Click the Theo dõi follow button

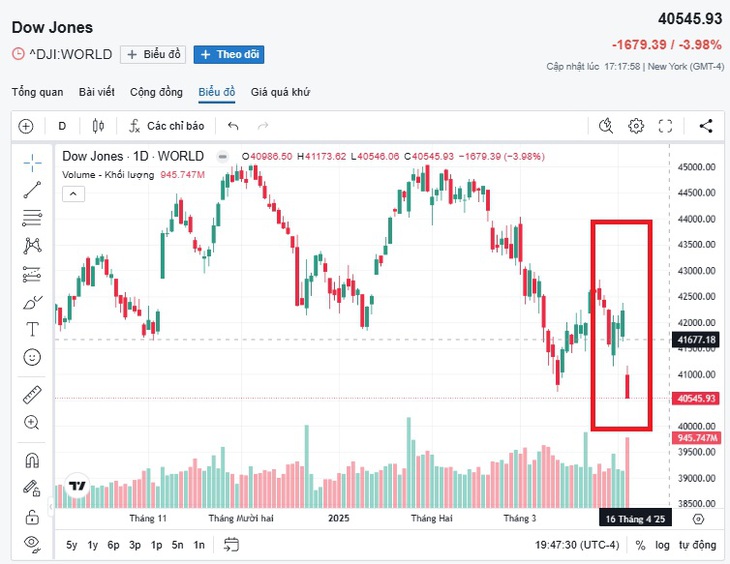tap(229, 54)
